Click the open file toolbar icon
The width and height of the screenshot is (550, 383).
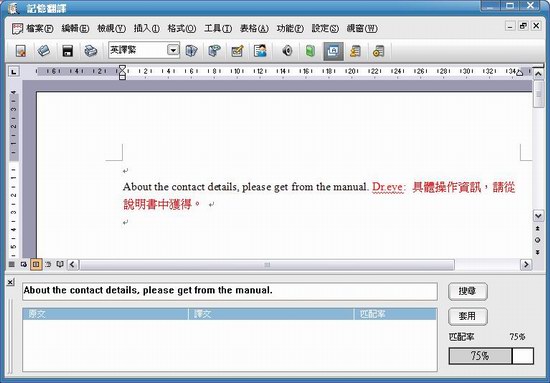44,51
